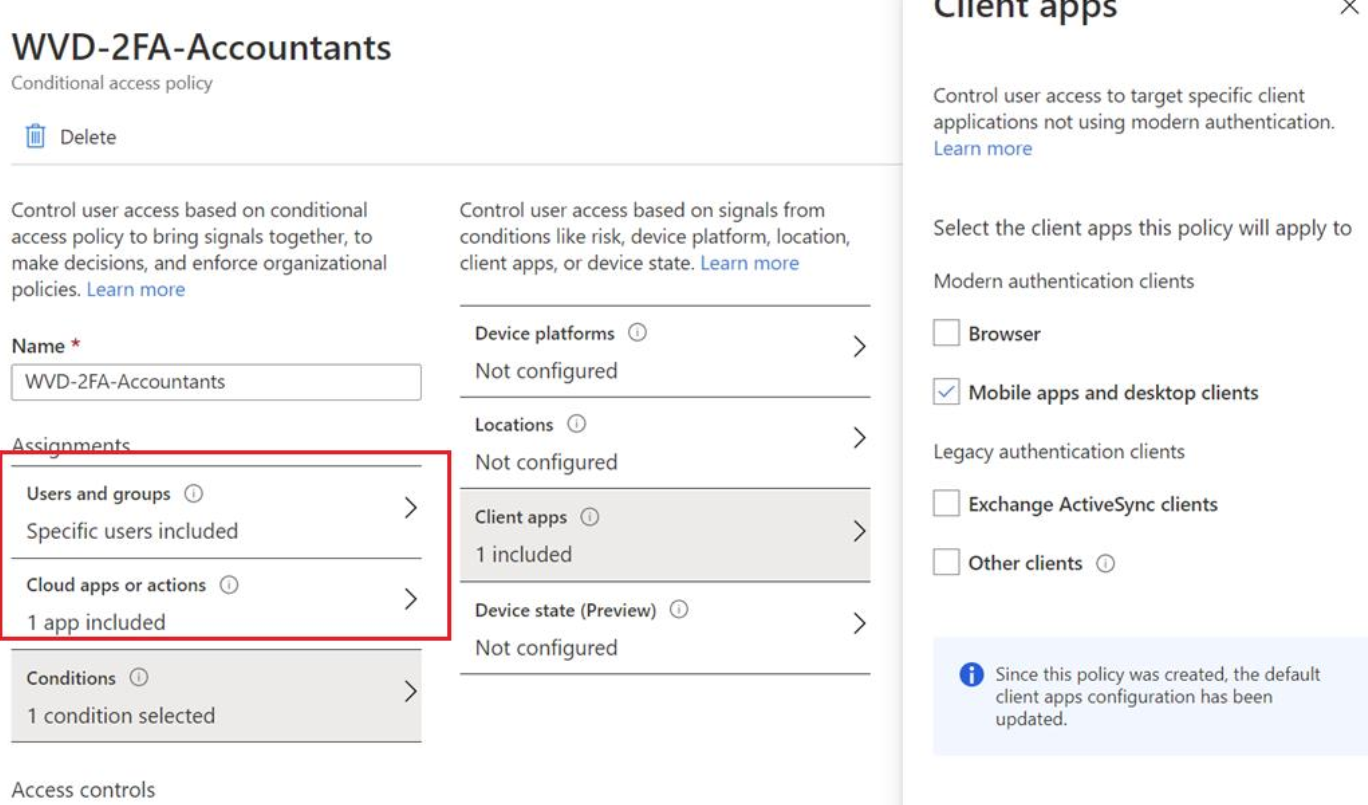Open the Learn more link in Client apps panel
This screenshot has width=1368, height=805.
[x=983, y=148]
